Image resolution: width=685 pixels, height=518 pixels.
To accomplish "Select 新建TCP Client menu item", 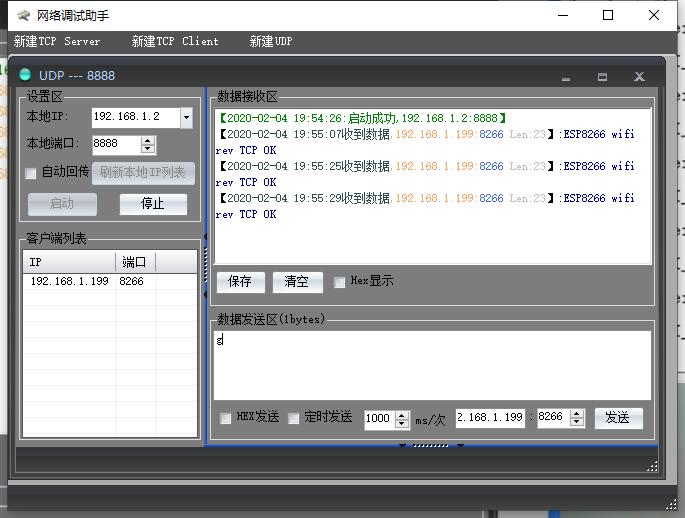I will (x=175, y=41).
